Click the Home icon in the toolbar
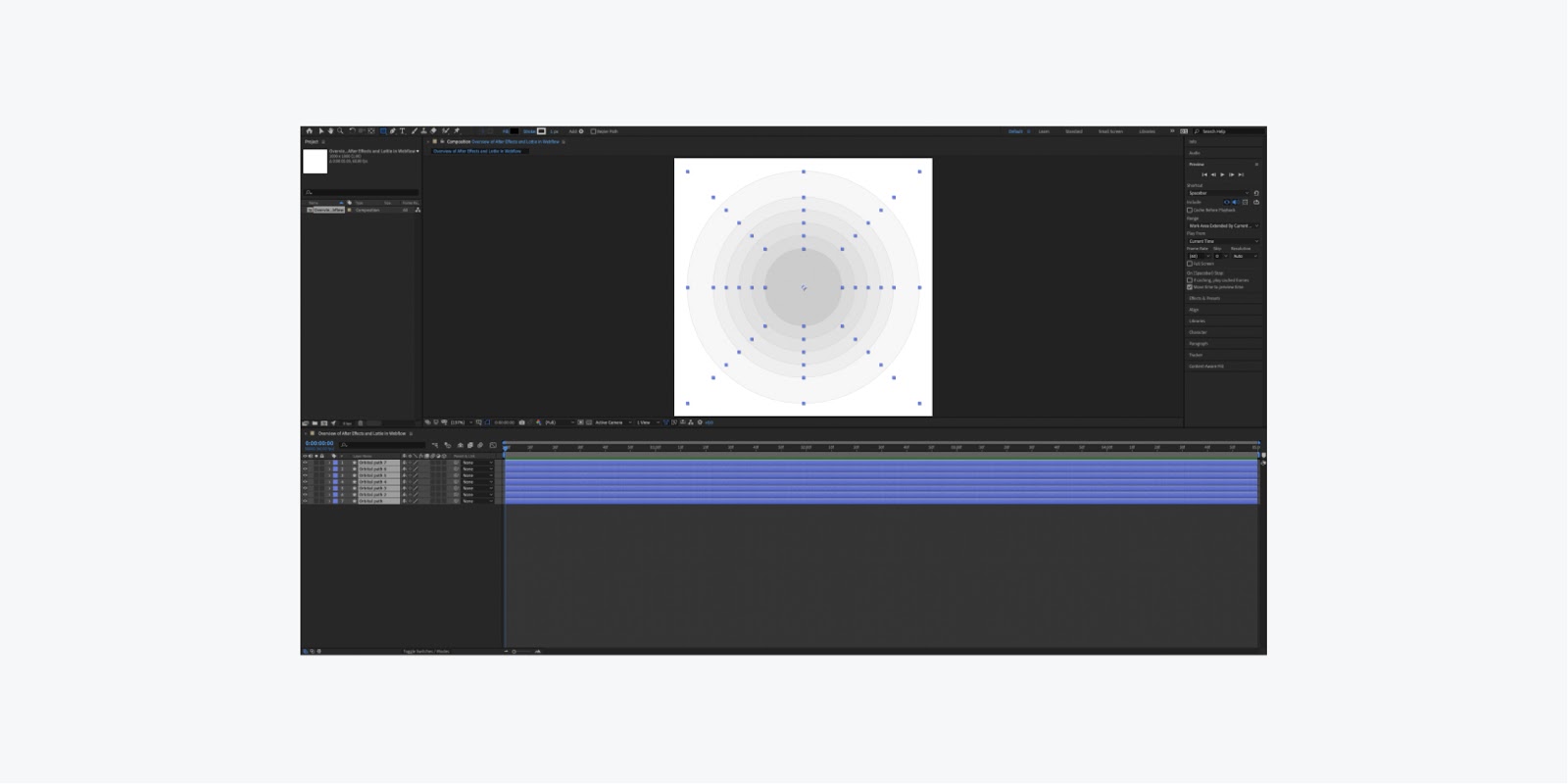Viewport: 1568px width, 784px height. [x=309, y=131]
